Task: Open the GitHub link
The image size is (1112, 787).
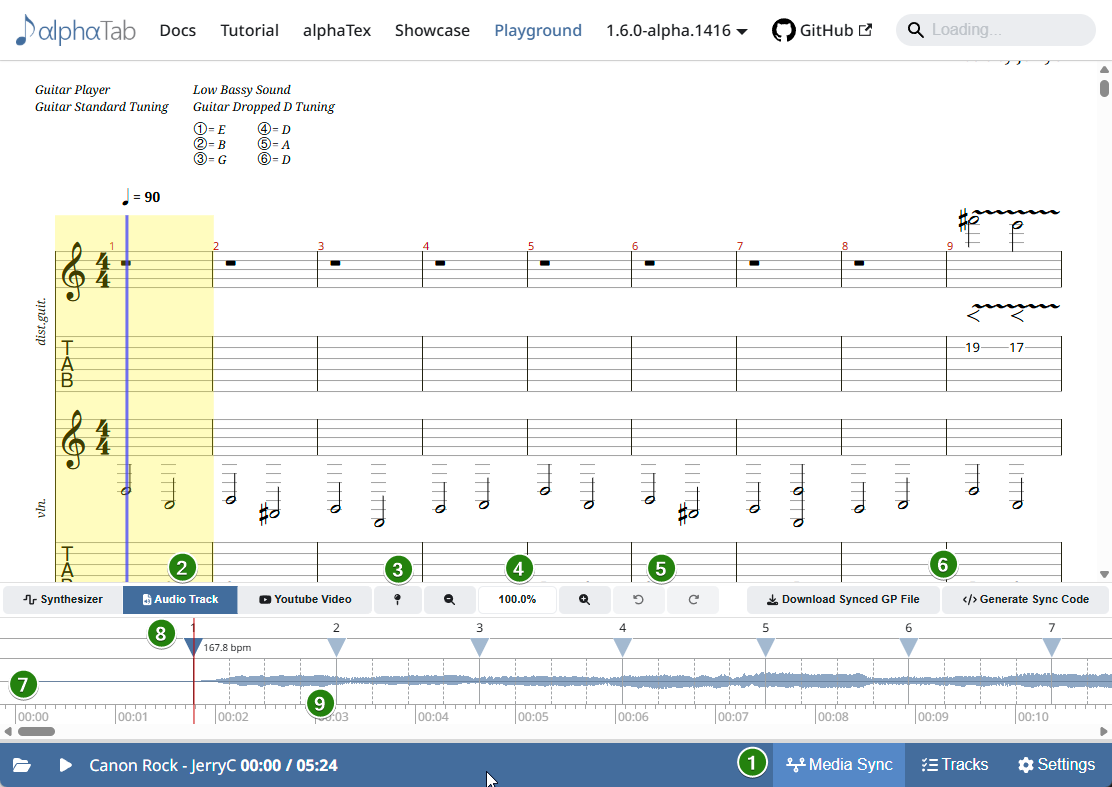Action: tap(822, 30)
